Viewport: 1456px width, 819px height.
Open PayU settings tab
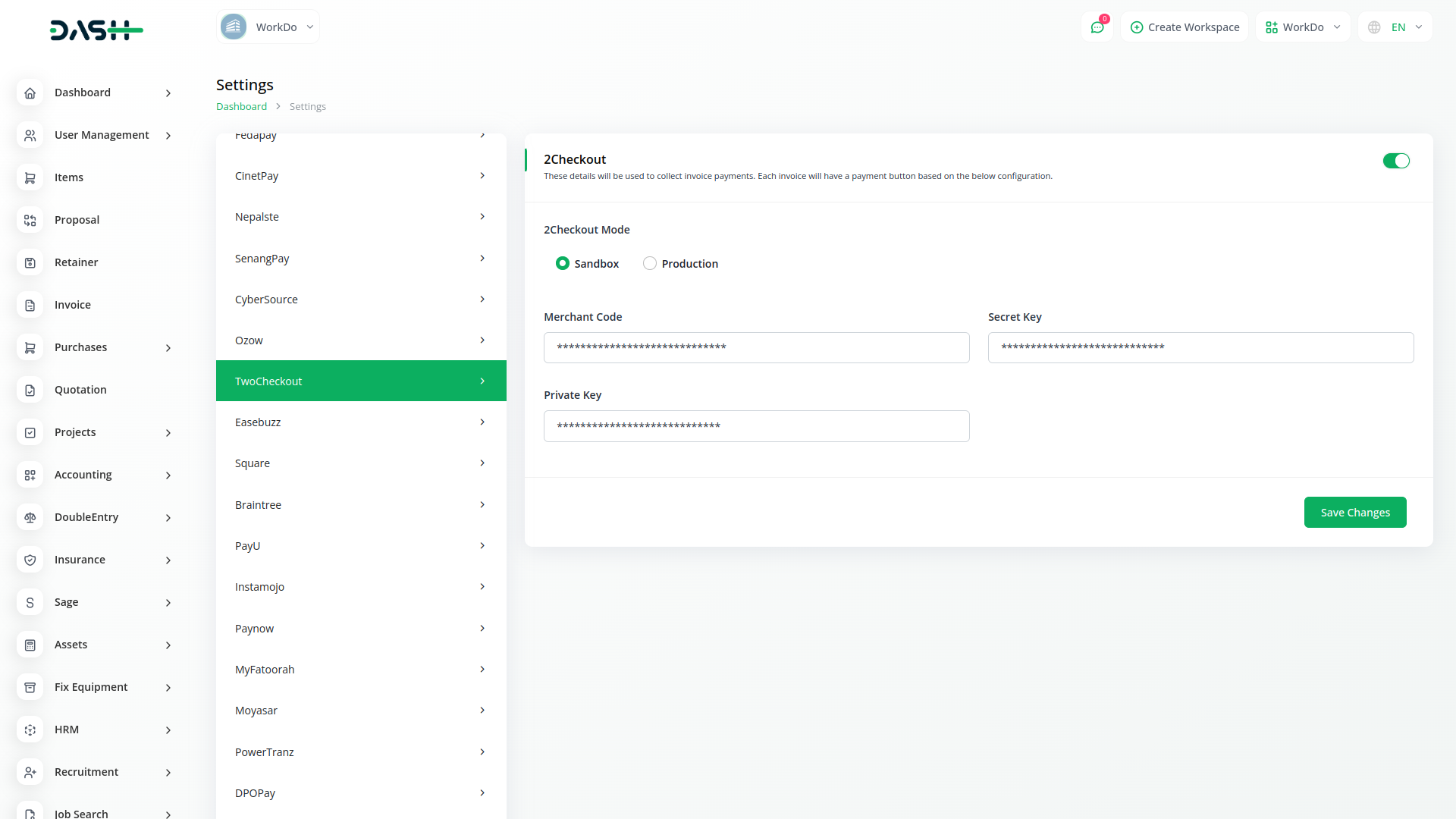click(x=361, y=546)
